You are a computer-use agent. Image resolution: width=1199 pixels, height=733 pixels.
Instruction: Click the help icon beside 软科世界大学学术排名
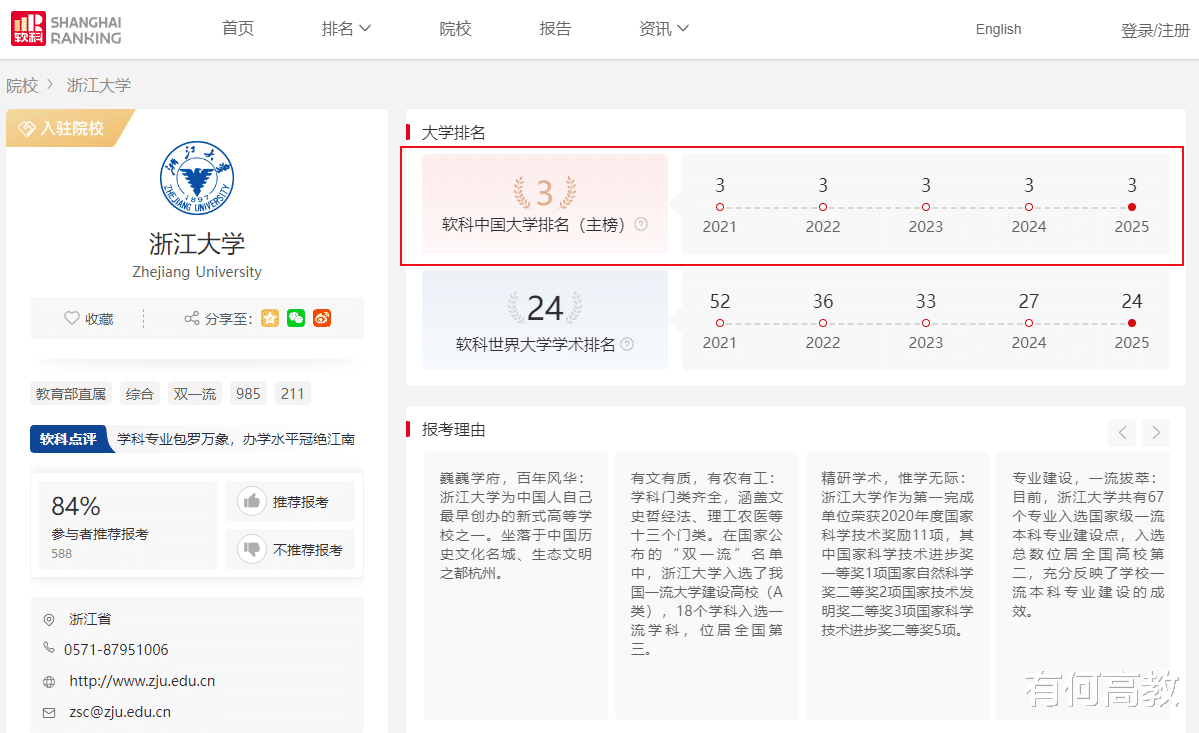coord(627,344)
